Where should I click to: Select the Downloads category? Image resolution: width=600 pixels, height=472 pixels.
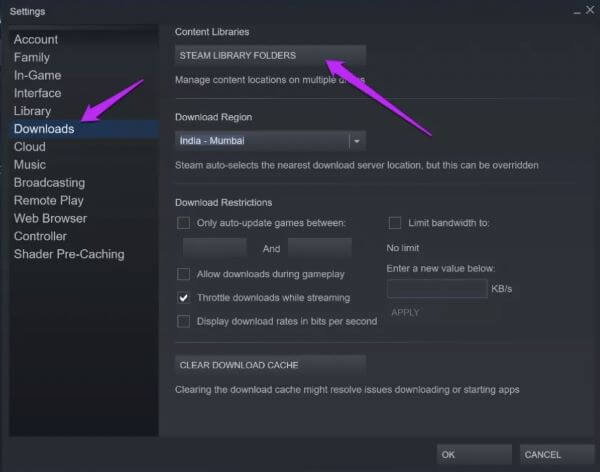[x=84, y=129]
